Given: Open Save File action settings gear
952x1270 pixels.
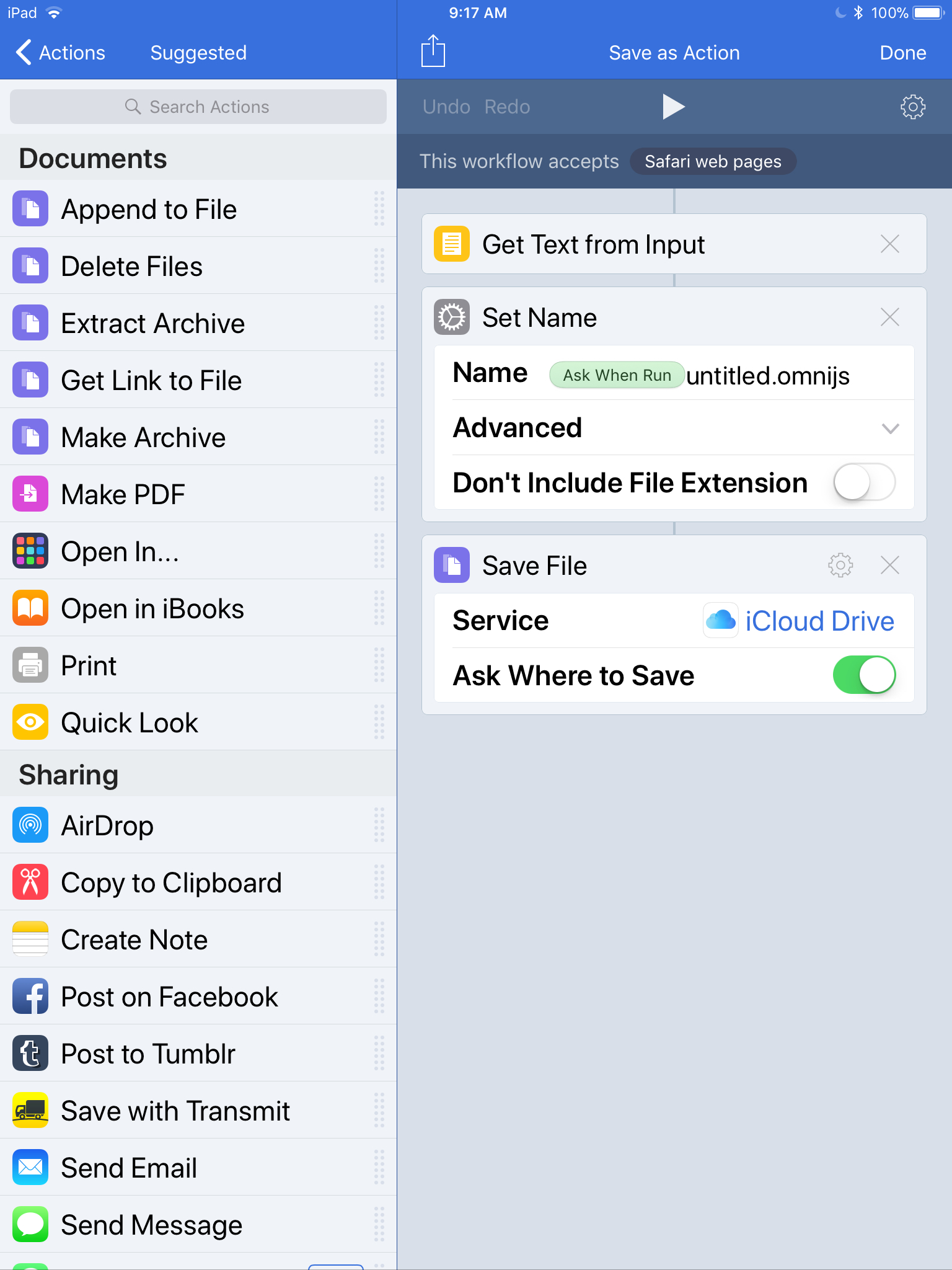Looking at the screenshot, I should tap(840, 565).
